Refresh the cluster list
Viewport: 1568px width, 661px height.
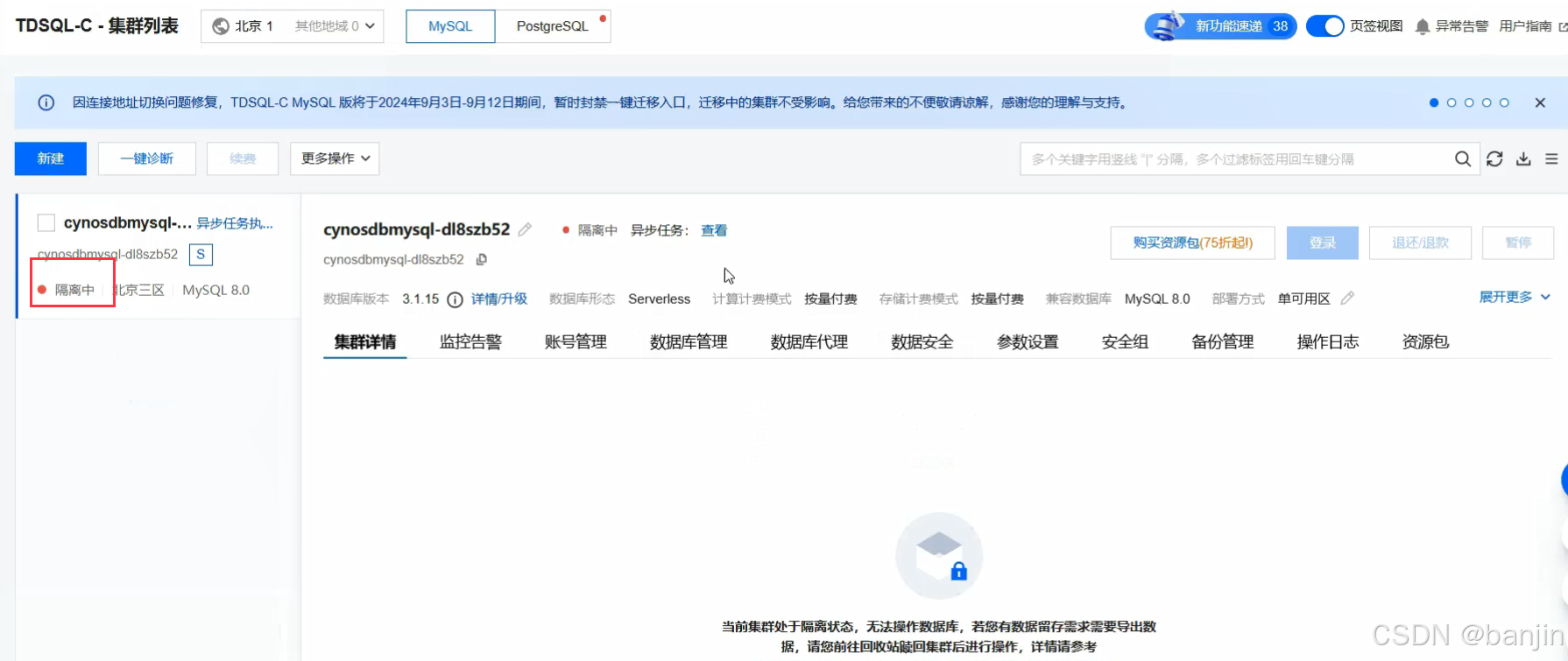click(x=1494, y=159)
